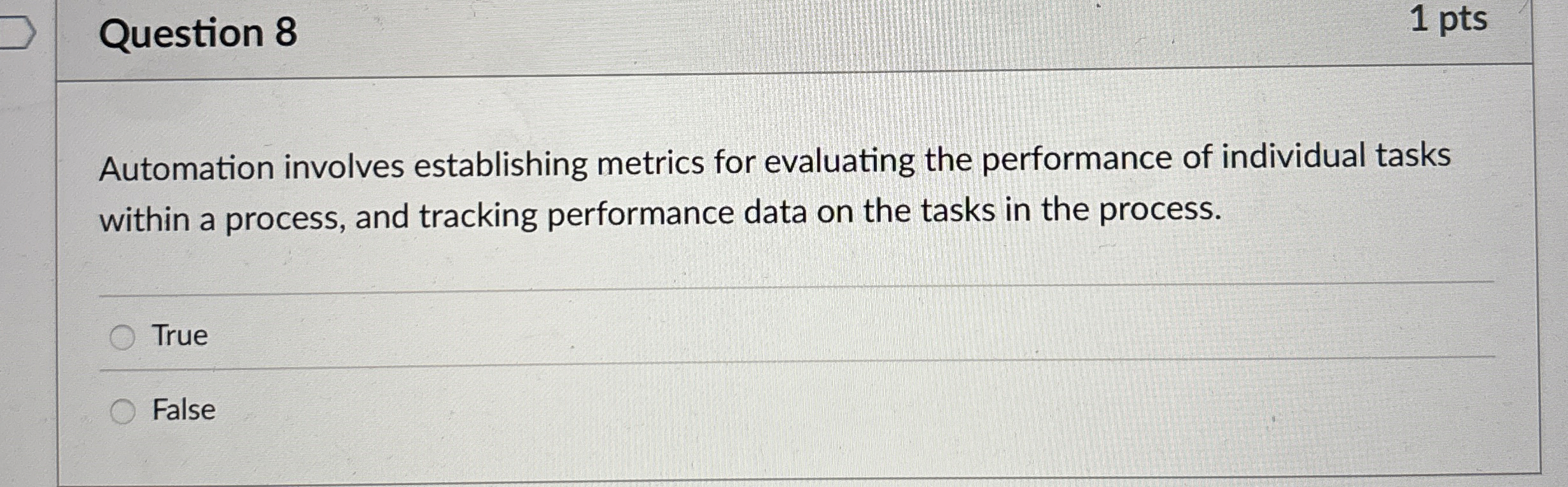
Task: Click the word tracking in second line
Action: [478, 216]
